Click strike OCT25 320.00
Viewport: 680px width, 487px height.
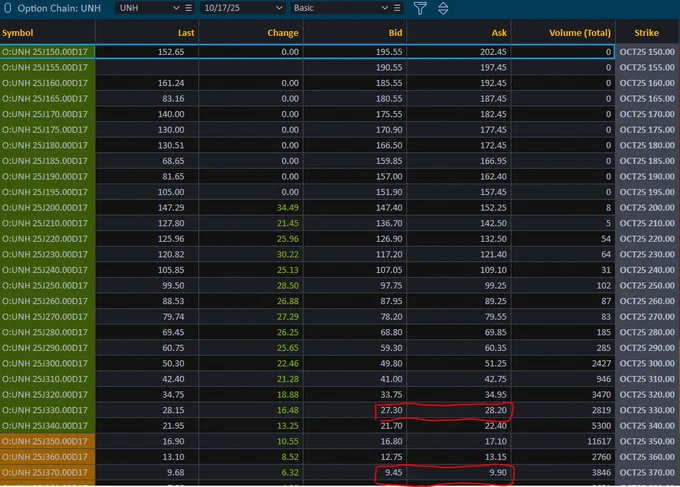pyautogui.click(x=647, y=395)
